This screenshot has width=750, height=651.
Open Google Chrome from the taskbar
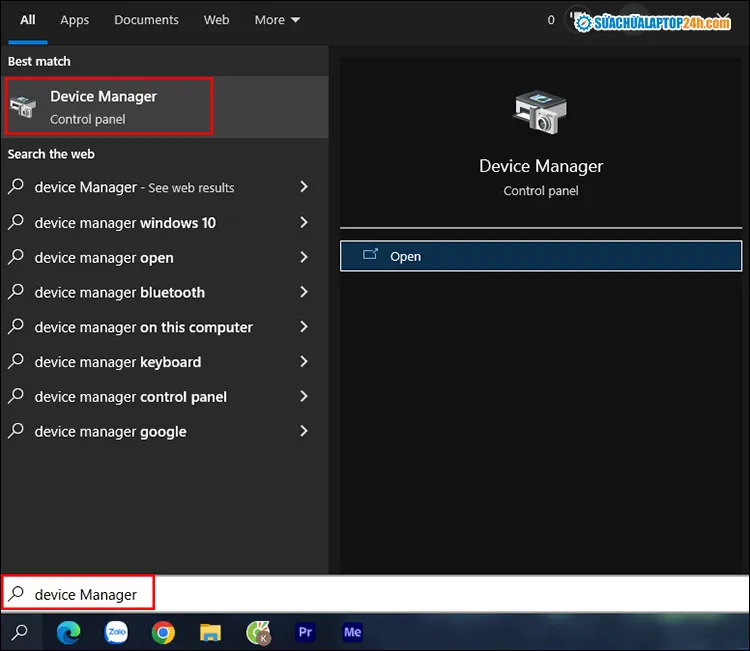(x=163, y=632)
